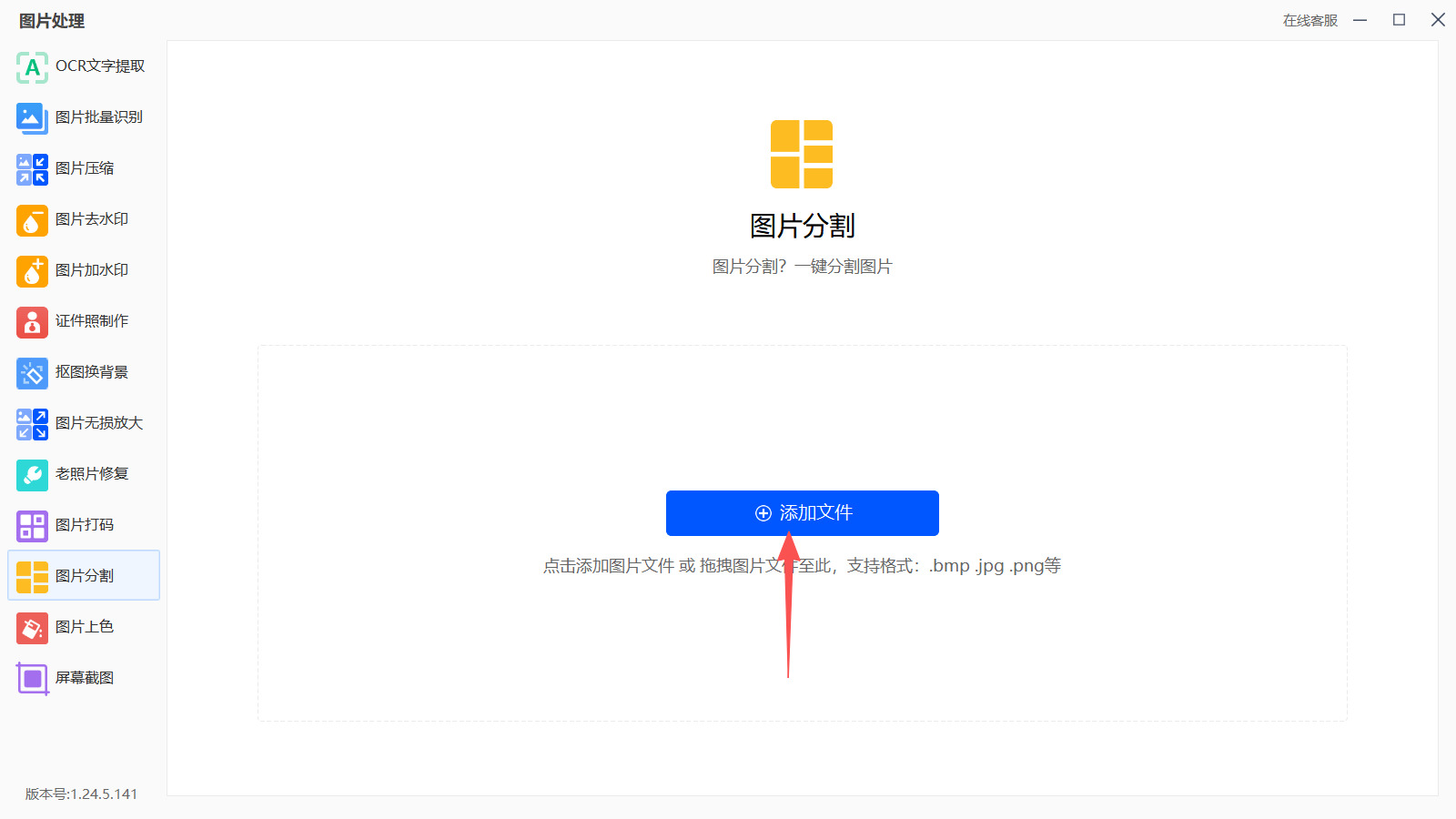Click the version number 1.24.5.141 text
The width and height of the screenshot is (1456, 819).
click(80, 794)
